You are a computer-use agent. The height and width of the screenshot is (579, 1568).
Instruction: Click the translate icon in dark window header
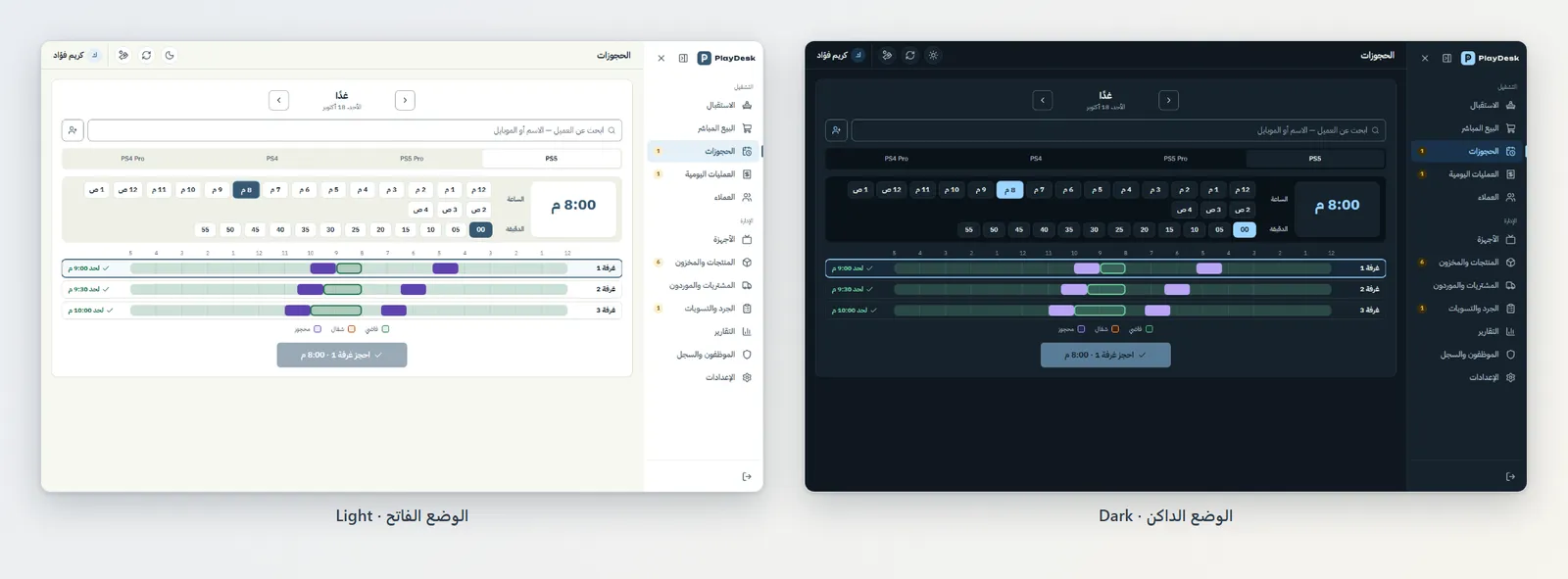click(887, 55)
